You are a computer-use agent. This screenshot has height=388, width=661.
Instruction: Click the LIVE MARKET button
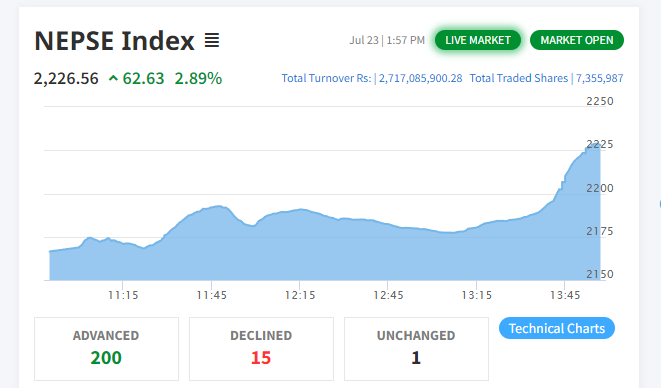point(478,40)
